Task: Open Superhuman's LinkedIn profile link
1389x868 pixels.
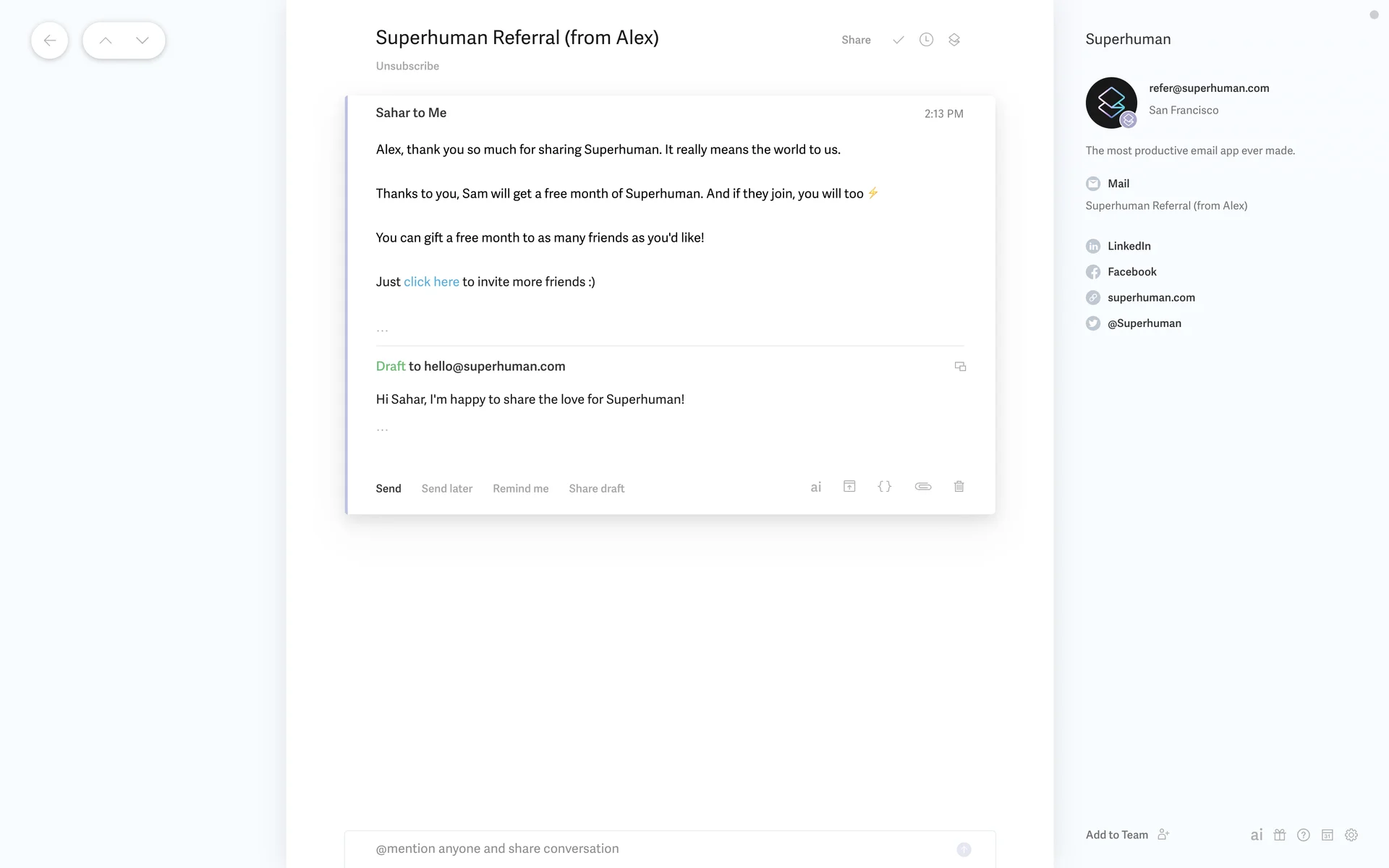Action: coord(1129,246)
